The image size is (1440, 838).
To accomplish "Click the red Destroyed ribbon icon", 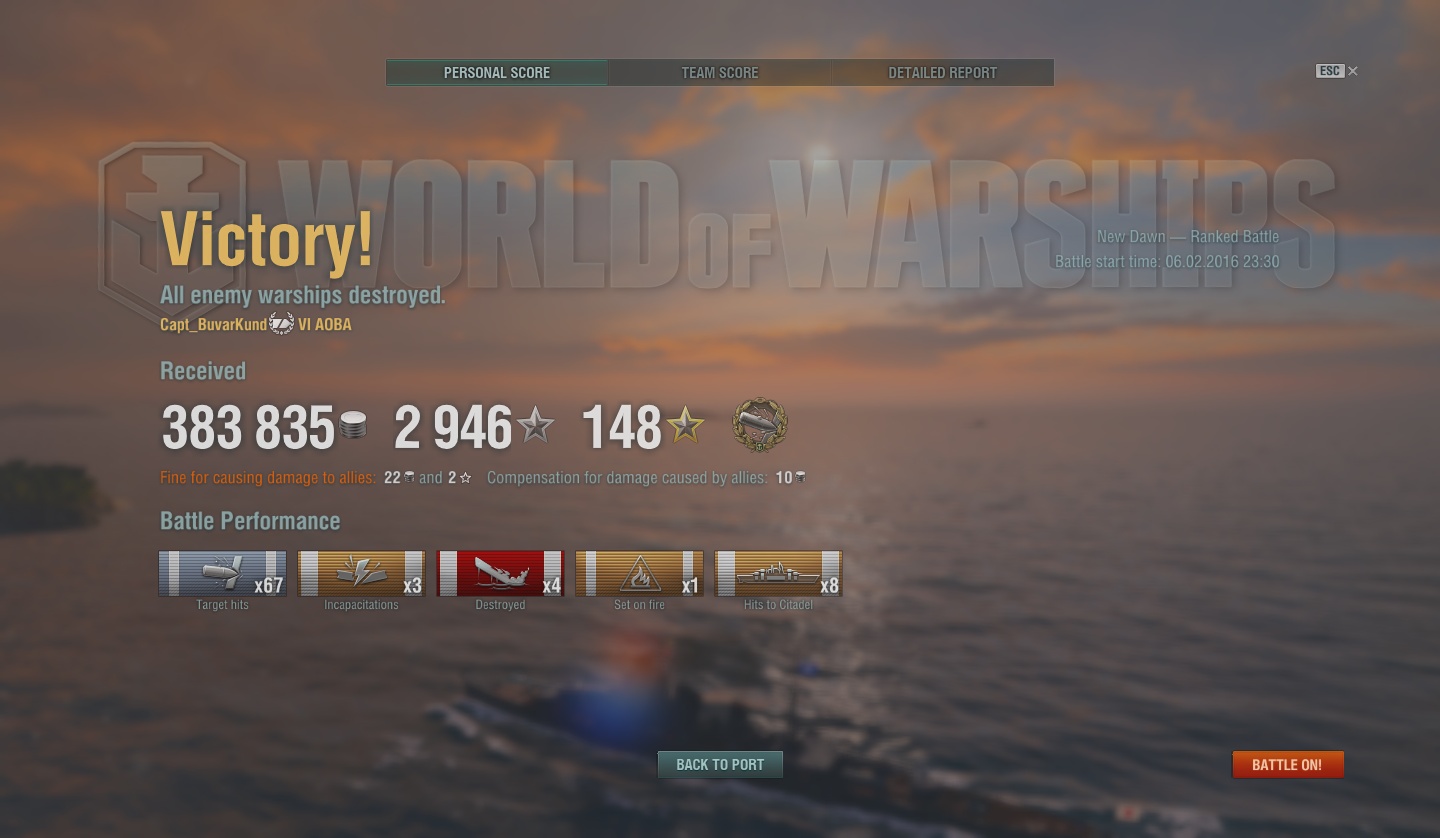I will (x=500, y=574).
